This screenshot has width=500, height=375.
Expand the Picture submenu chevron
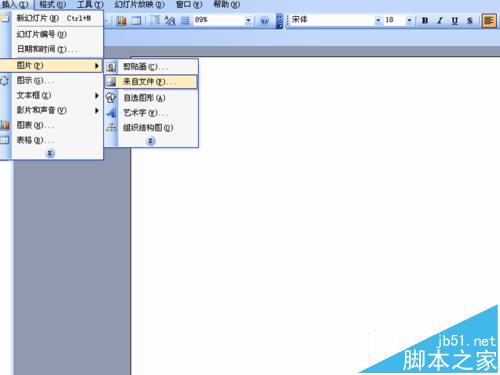click(x=151, y=141)
